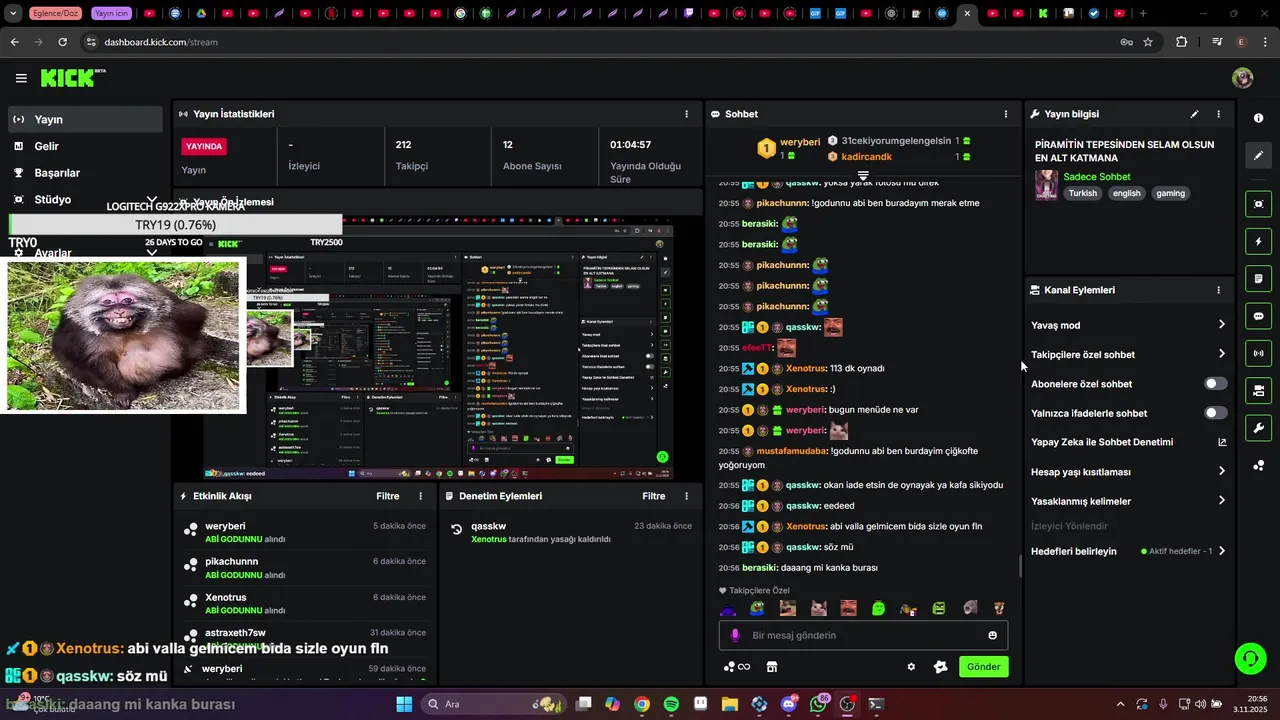Reload the dashboard page
Screen dimensions: 1280x720
click(62, 42)
